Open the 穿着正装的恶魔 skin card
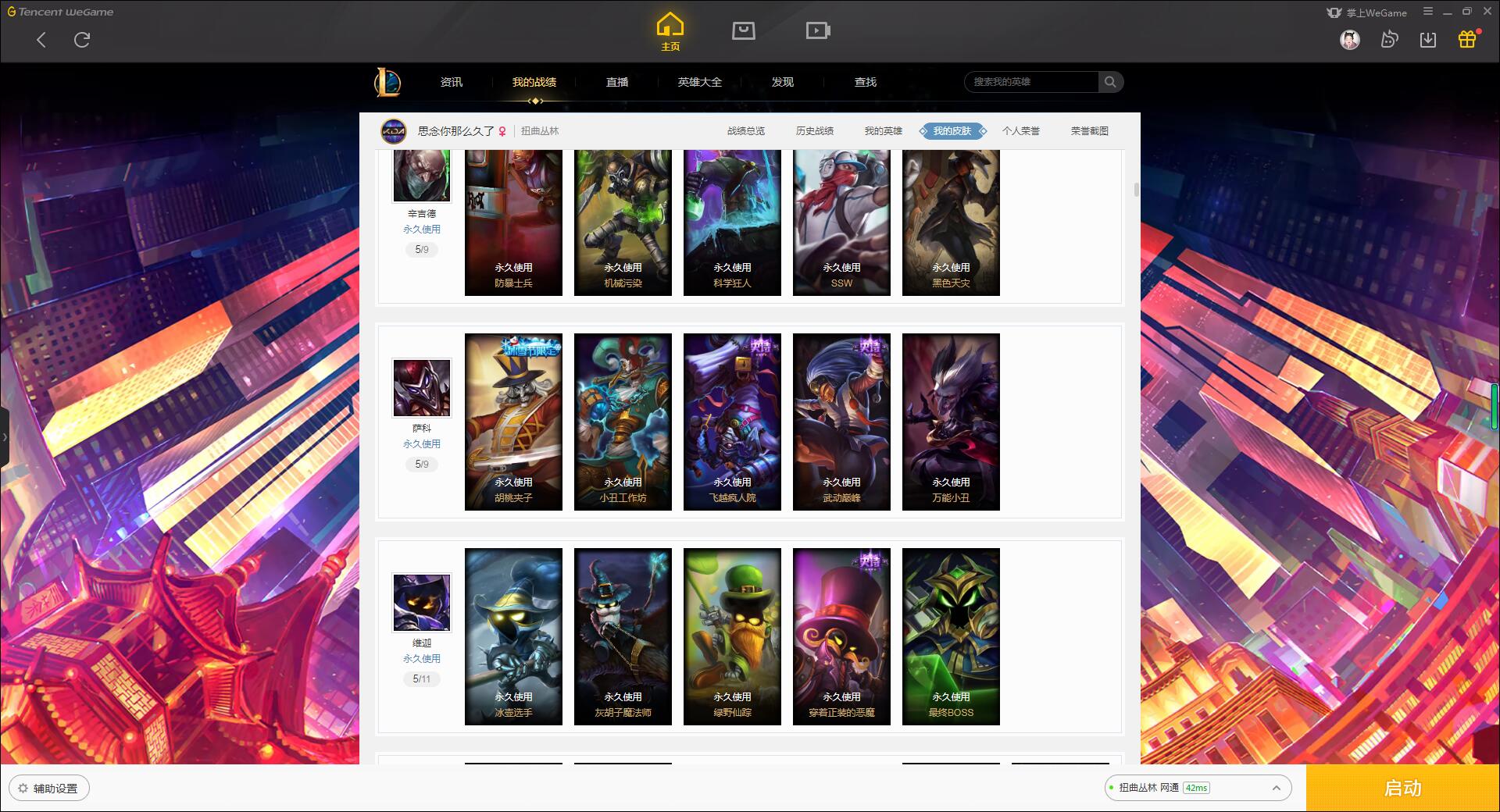This screenshot has height=812, width=1500. click(841, 636)
